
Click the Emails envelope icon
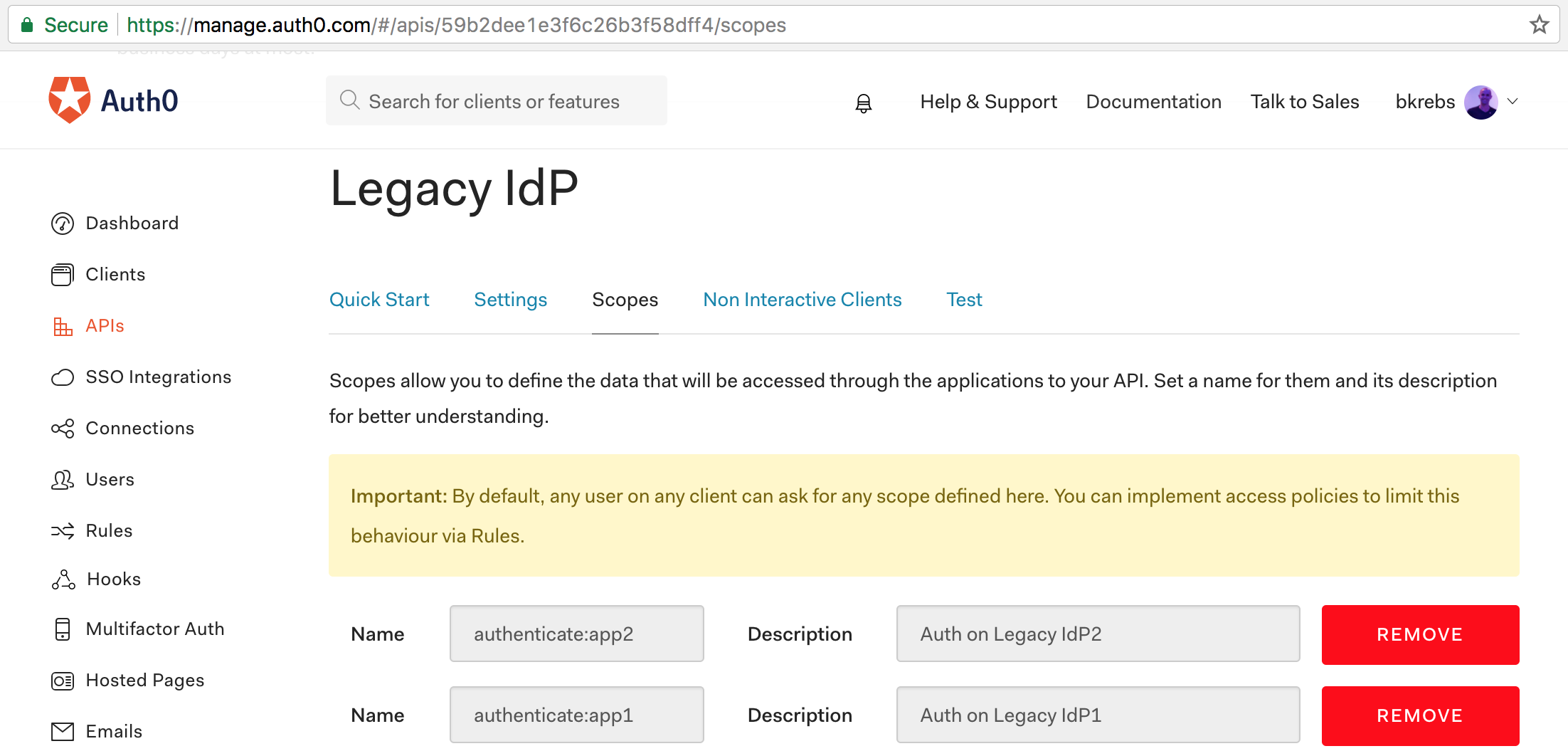click(63, 732)
